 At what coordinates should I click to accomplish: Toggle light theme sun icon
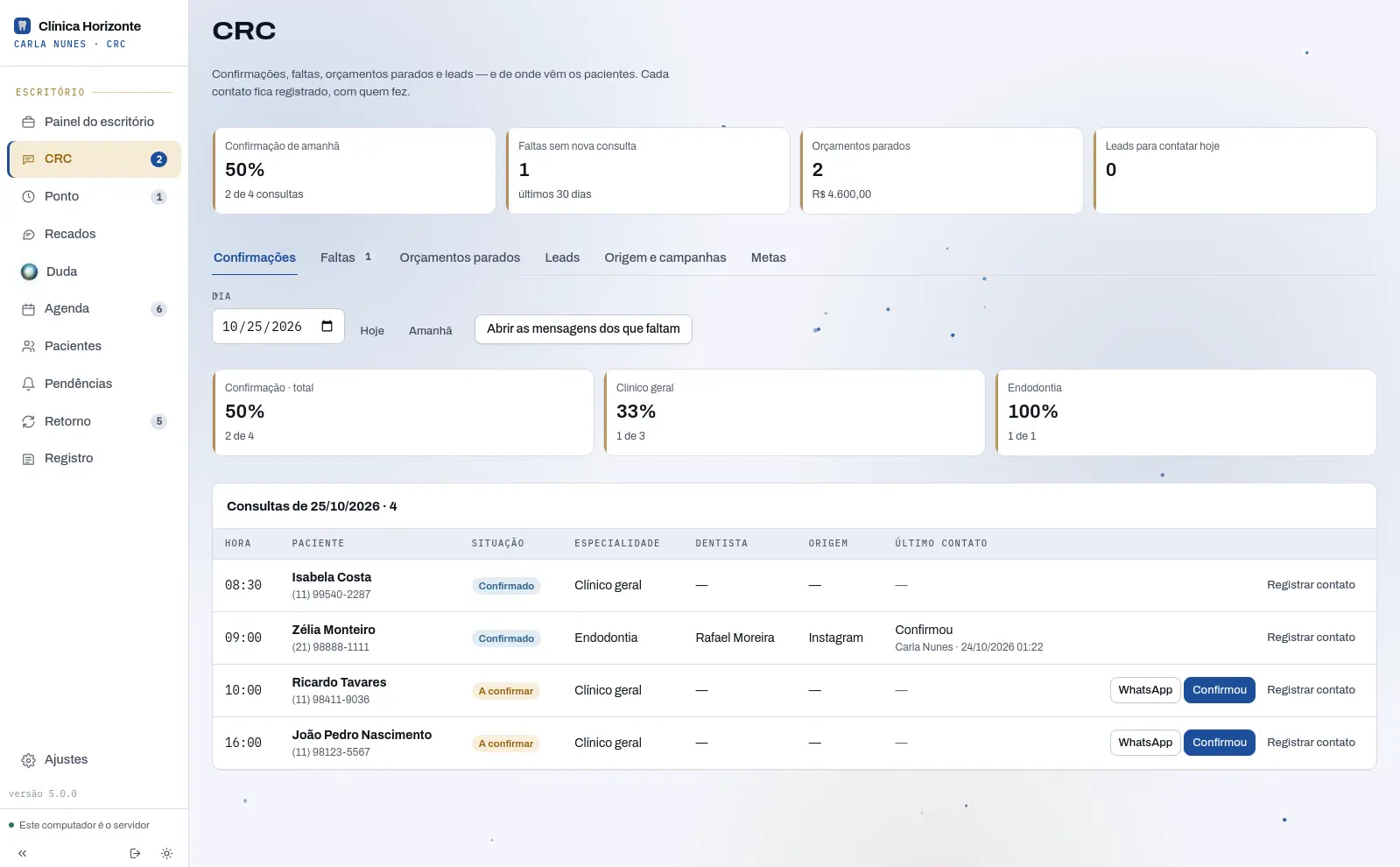point(166,853)
